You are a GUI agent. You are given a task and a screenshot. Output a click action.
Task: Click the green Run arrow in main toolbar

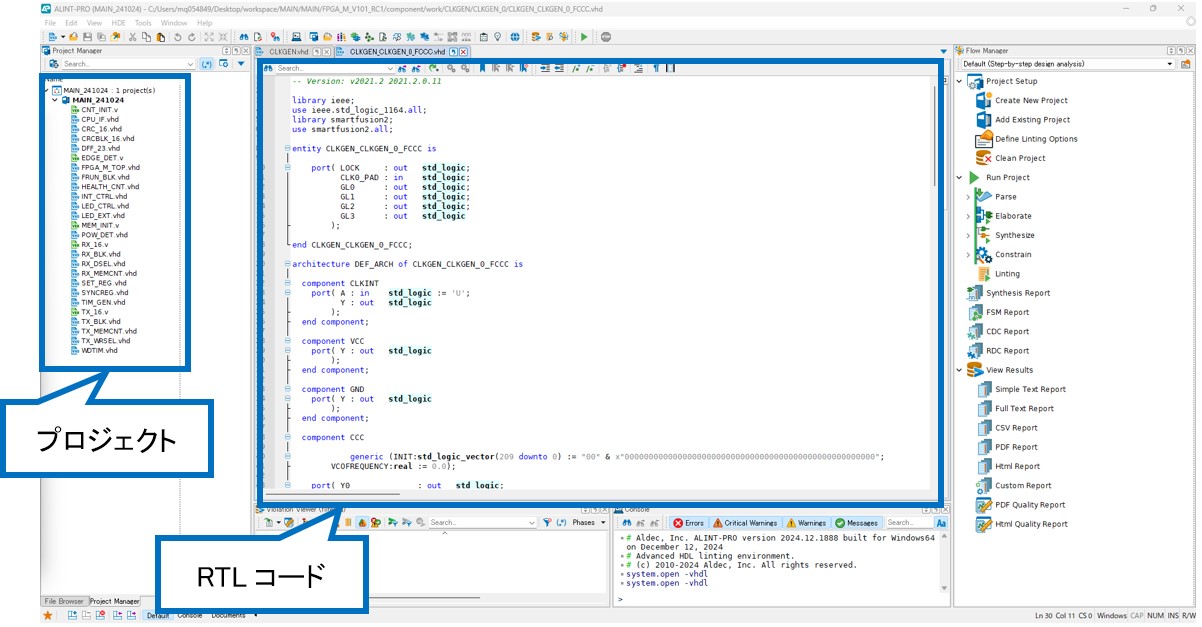[x=585, y=37]
